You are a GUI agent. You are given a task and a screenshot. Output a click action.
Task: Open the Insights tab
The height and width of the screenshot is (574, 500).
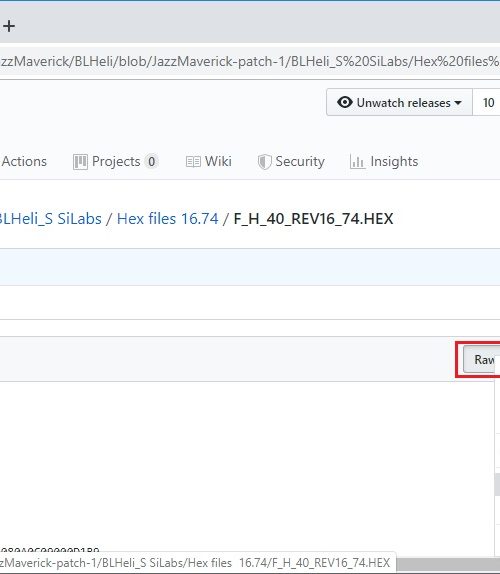(384, 161)
